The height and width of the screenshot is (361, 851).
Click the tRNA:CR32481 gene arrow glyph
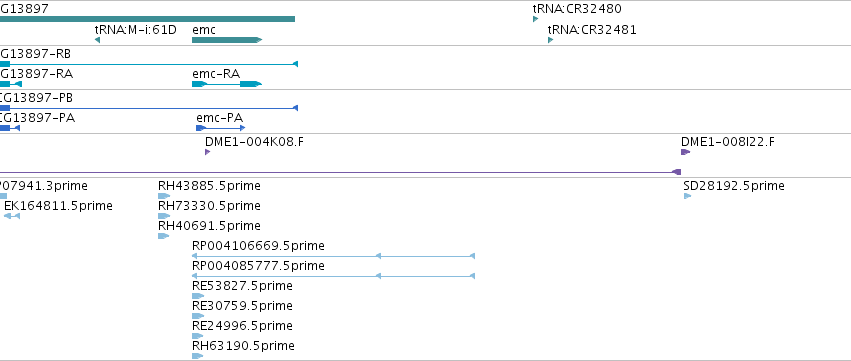[550, 40]
